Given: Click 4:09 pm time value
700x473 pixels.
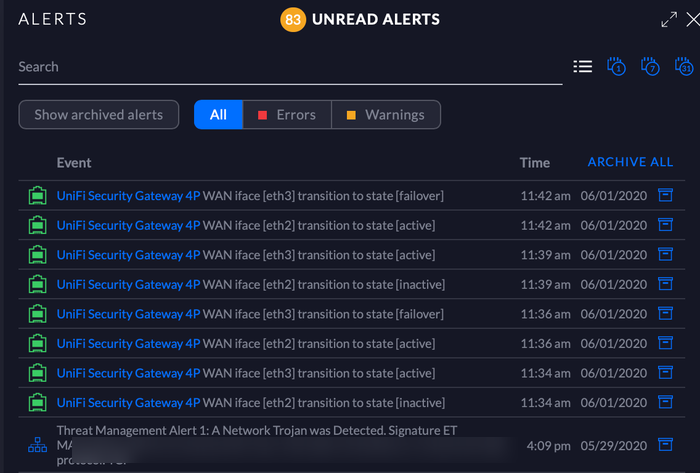Looking at the screenshot, I should point(549,446).
